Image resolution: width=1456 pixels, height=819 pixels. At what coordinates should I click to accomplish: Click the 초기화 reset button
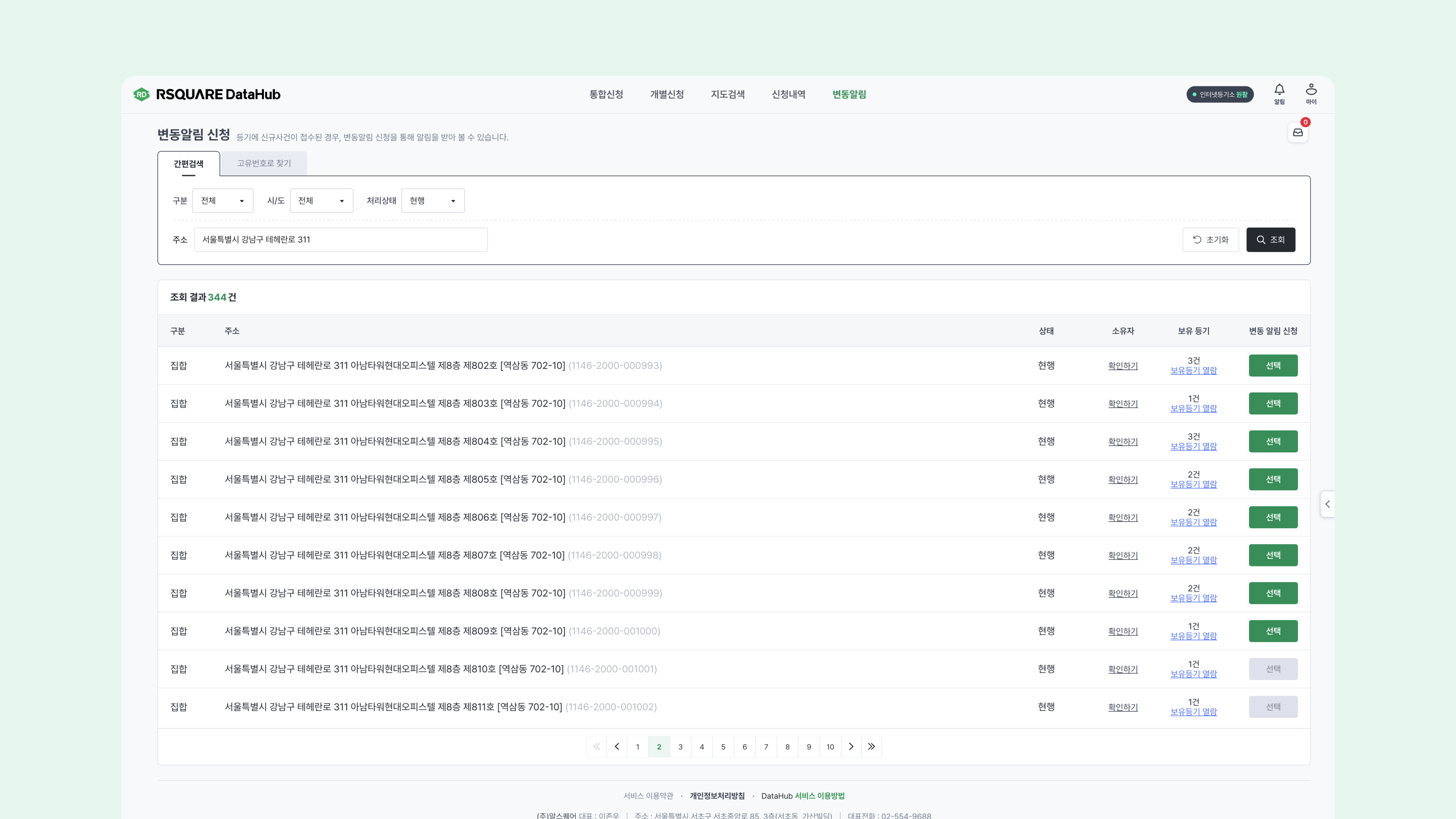[1210, 240]
